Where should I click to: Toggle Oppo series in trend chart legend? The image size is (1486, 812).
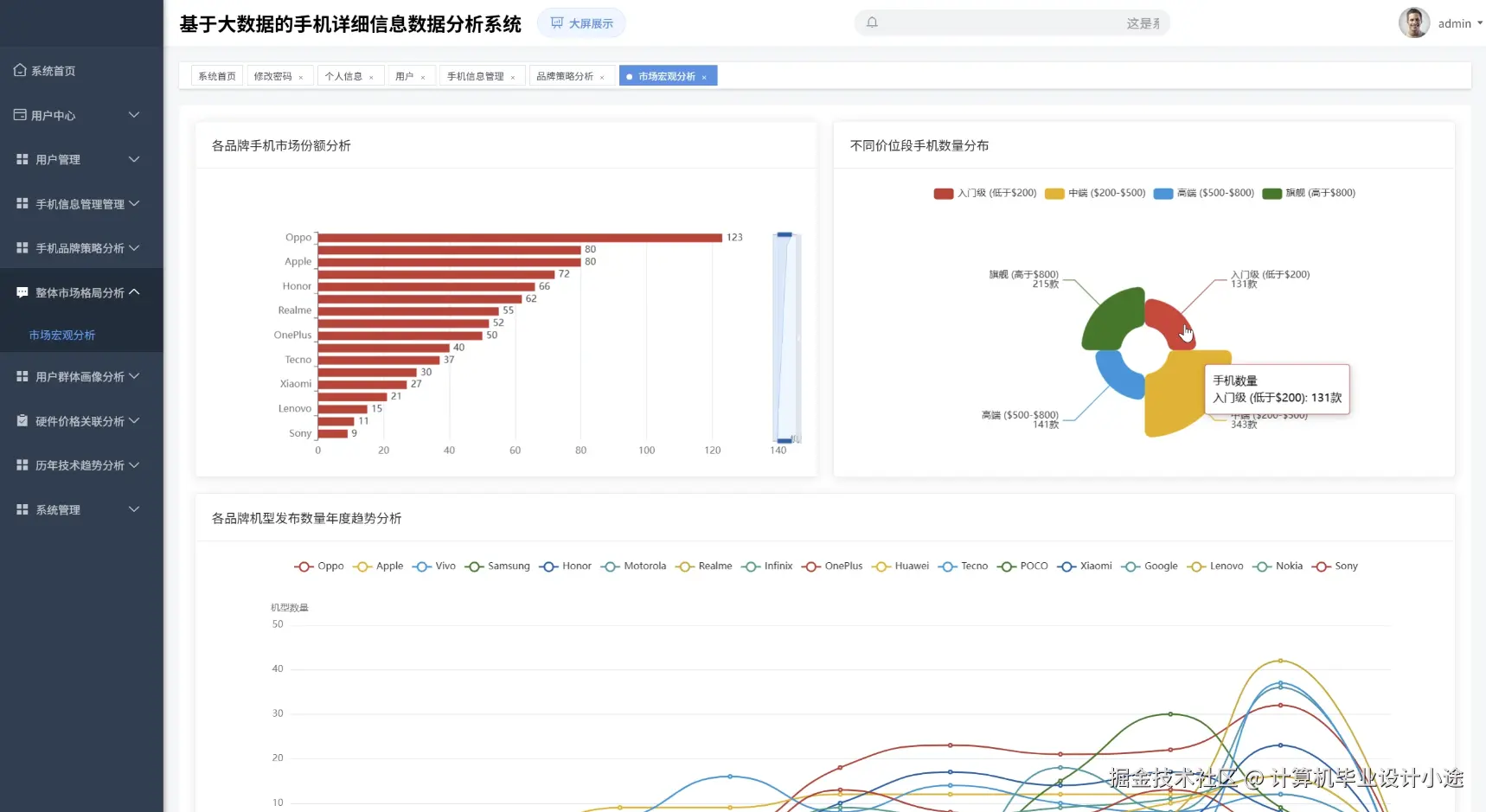pyautogui.click(x=319, y=566)
